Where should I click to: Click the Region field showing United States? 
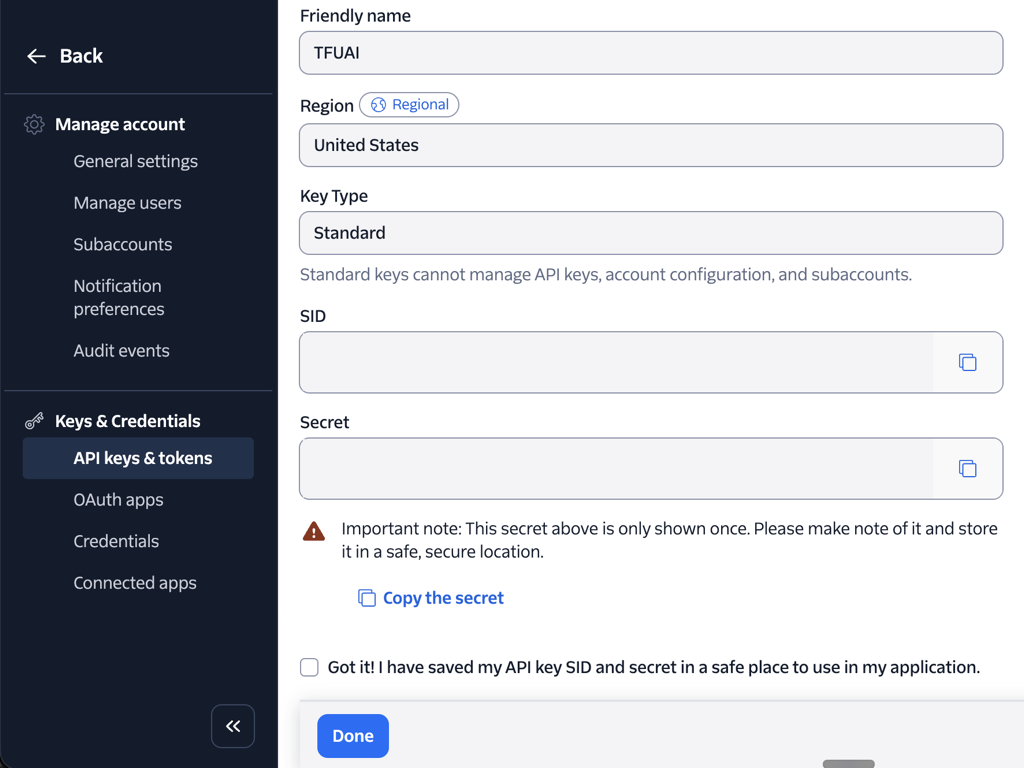point(651,145)
